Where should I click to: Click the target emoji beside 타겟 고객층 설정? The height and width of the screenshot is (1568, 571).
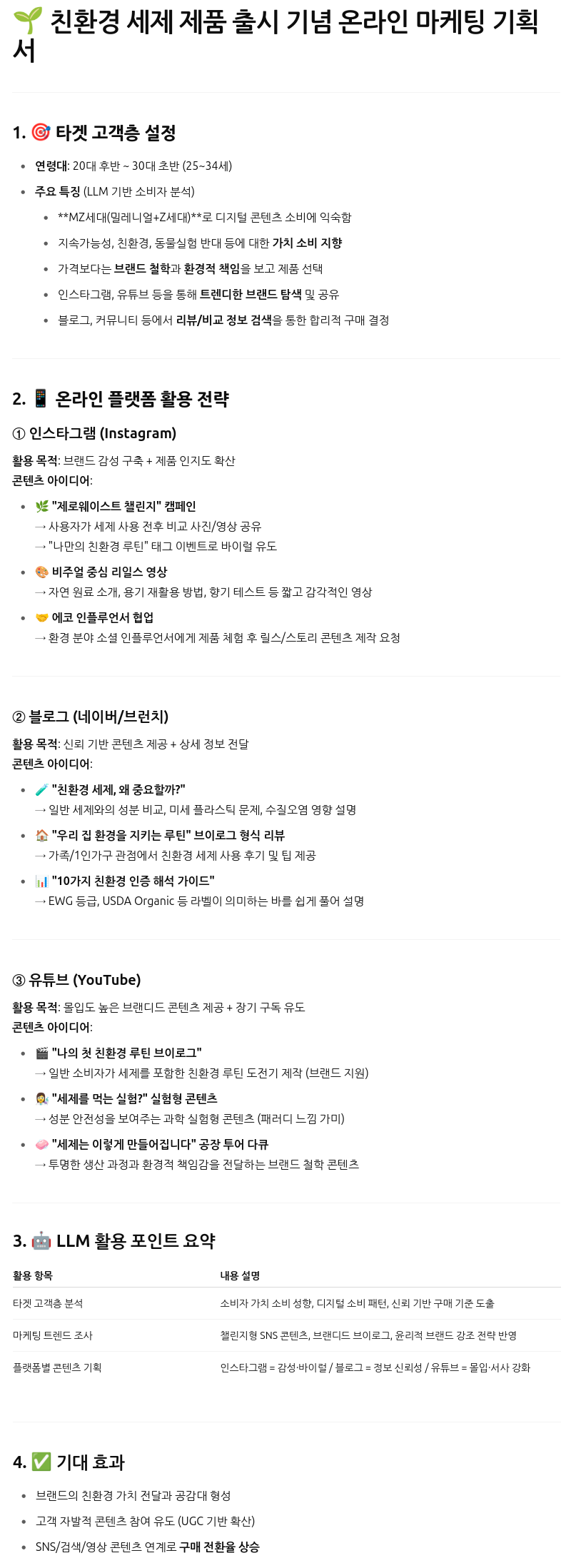pos(41,132)
